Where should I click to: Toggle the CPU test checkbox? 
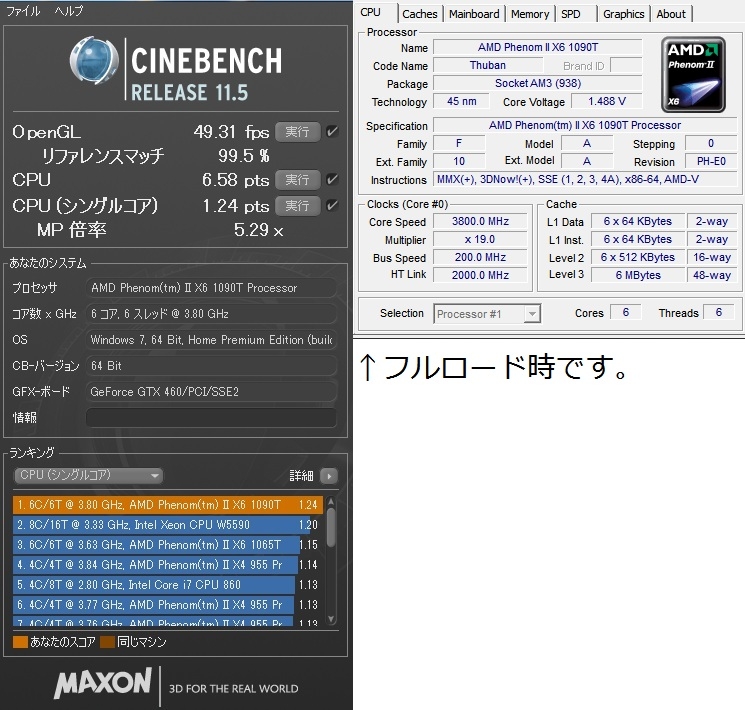click(332, 180)
